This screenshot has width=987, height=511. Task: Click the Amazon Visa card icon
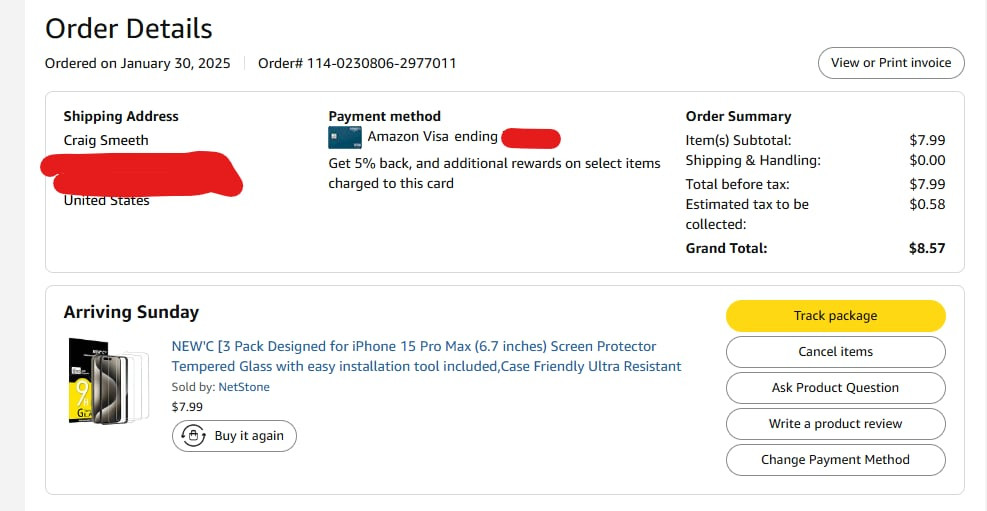click(344, 137)
